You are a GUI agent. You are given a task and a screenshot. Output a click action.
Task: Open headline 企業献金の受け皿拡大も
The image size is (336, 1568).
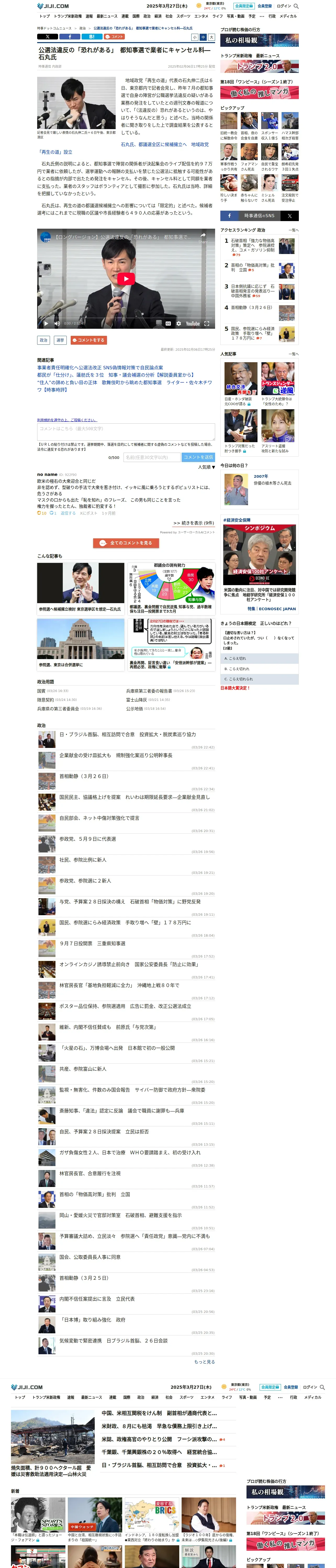116,756
